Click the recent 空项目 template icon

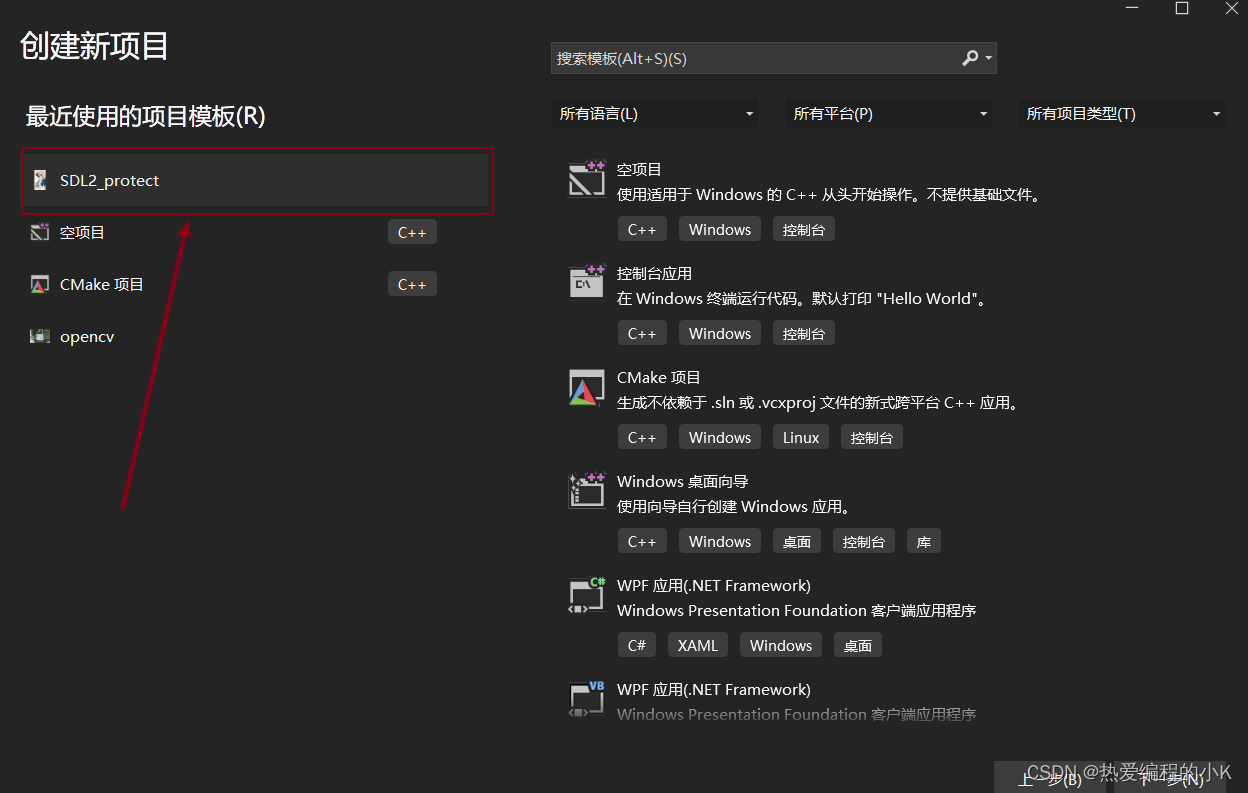pos(40,232)
